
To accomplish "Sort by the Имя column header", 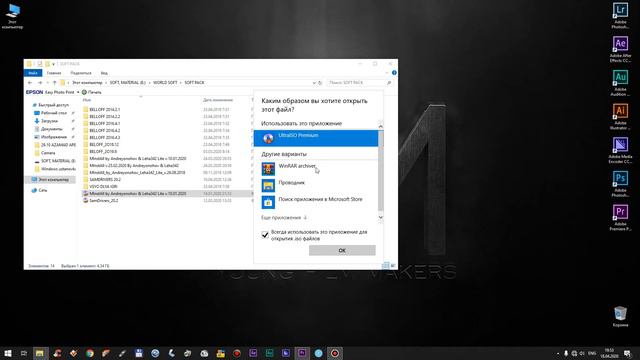I will point(87,100).
